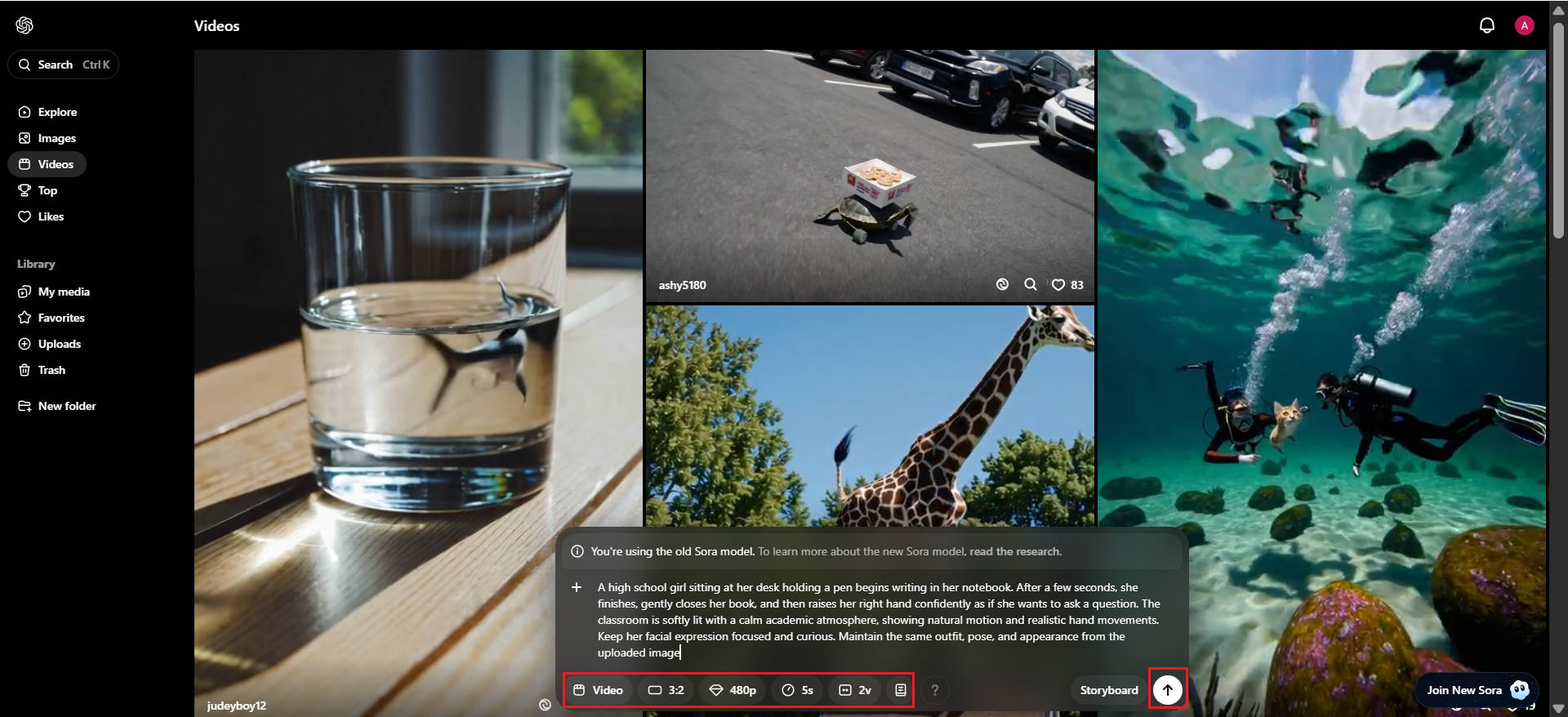Open the 3:2 aspect ratio dropdown
Viewport: 1568px width, 717px height.
pyautogui.click(x=666, y=690)
